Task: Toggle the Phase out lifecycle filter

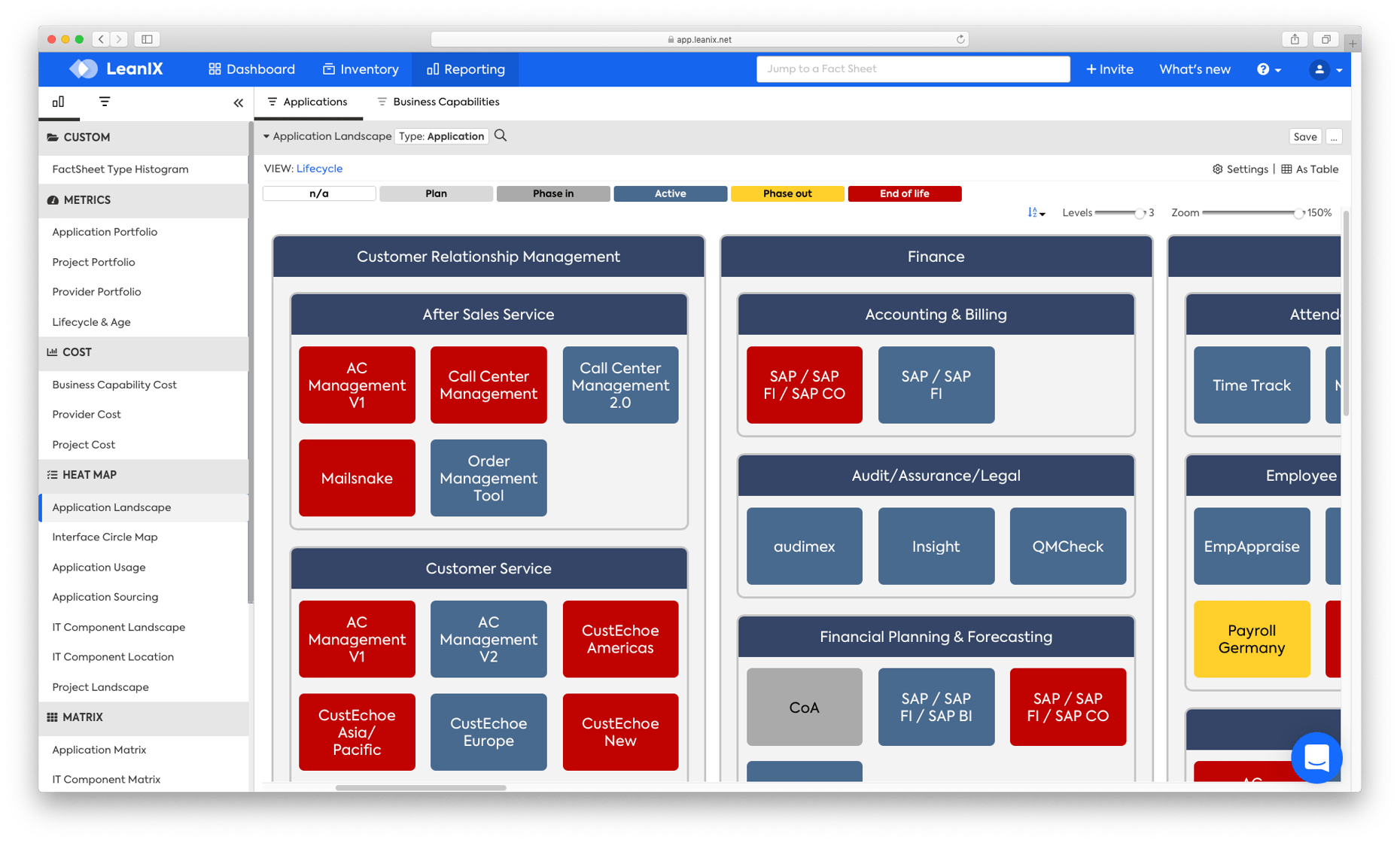Action: click(x=787, y=193)
